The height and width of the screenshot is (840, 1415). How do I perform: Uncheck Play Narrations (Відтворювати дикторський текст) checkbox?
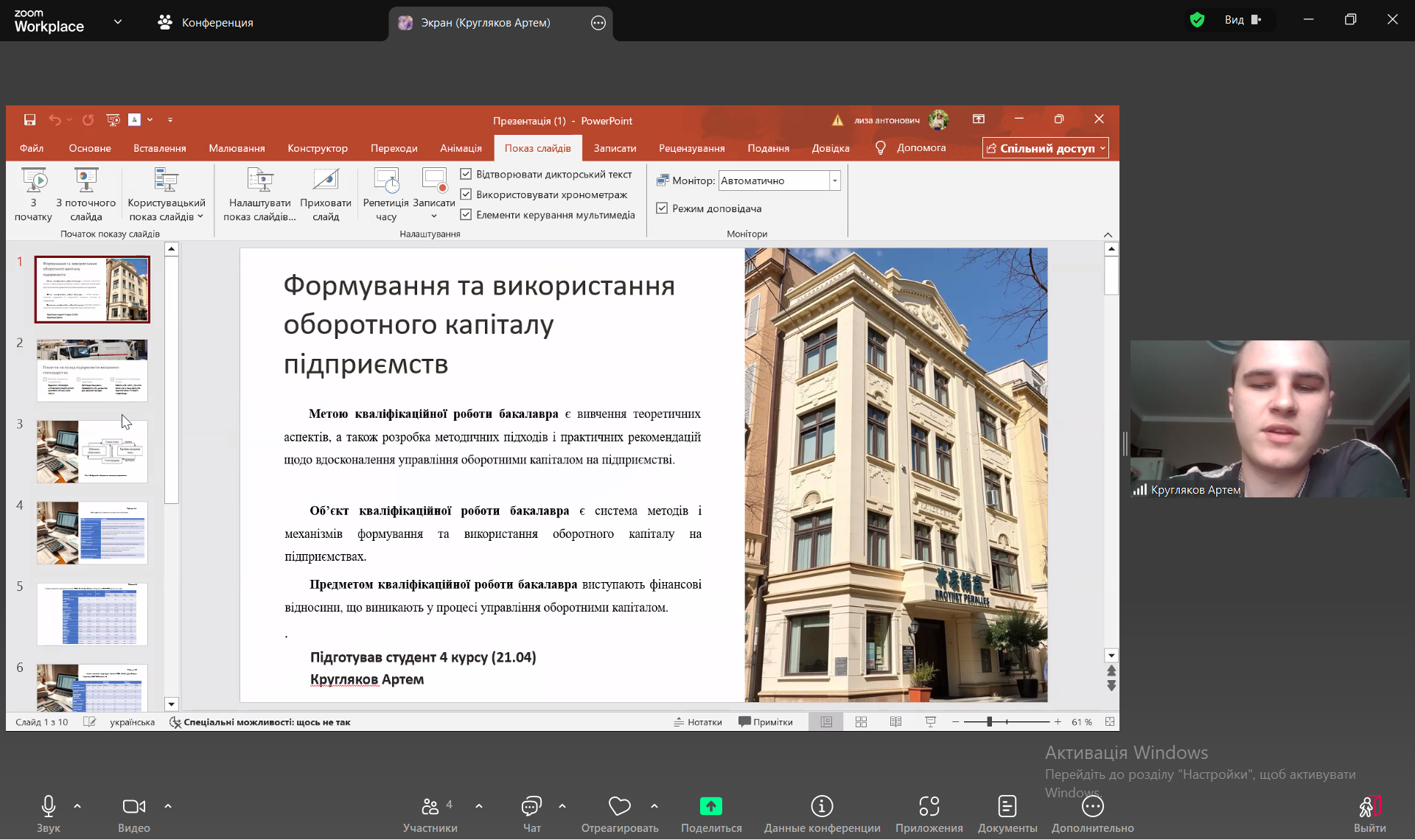pos(466,175)
